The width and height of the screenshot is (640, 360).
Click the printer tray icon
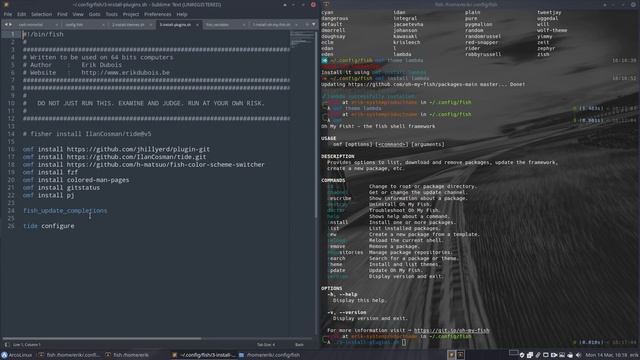[x=570, y=355]
